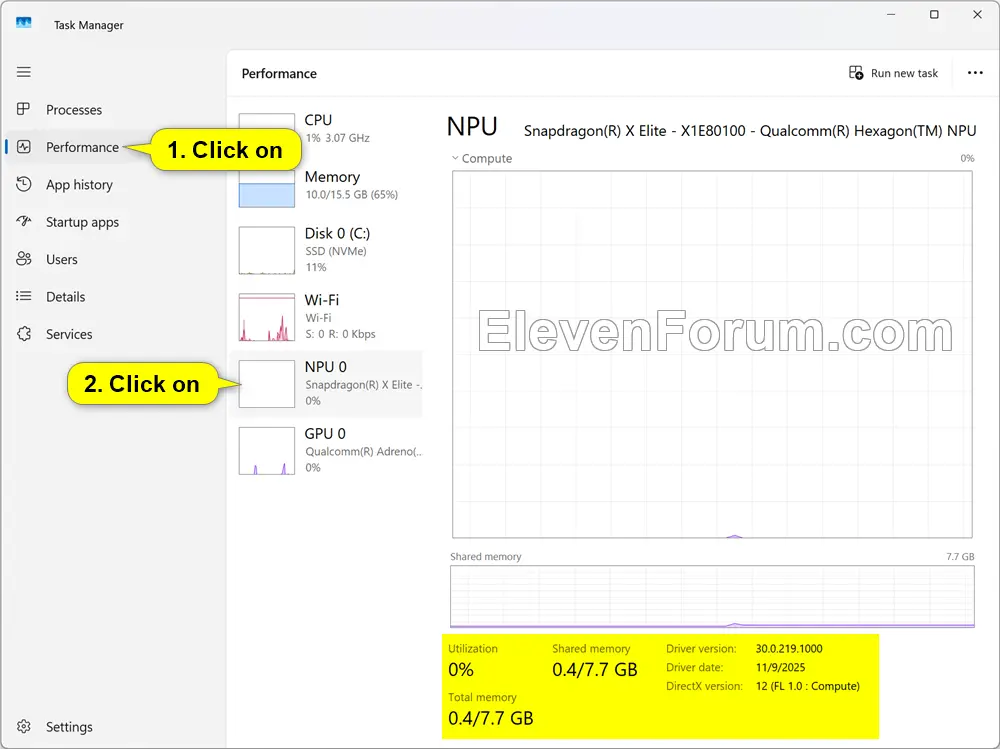The height and width of the screenshot is (749, 1000).
Task: Click the Users people icon
Action: point(24,259)
